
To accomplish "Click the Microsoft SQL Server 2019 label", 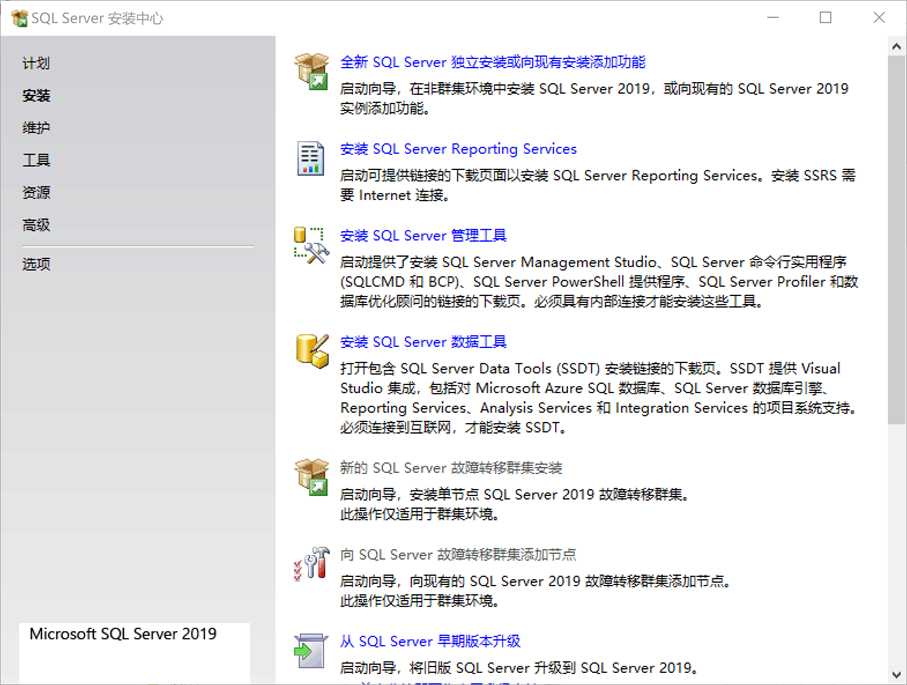I will [x=123, y=634].
